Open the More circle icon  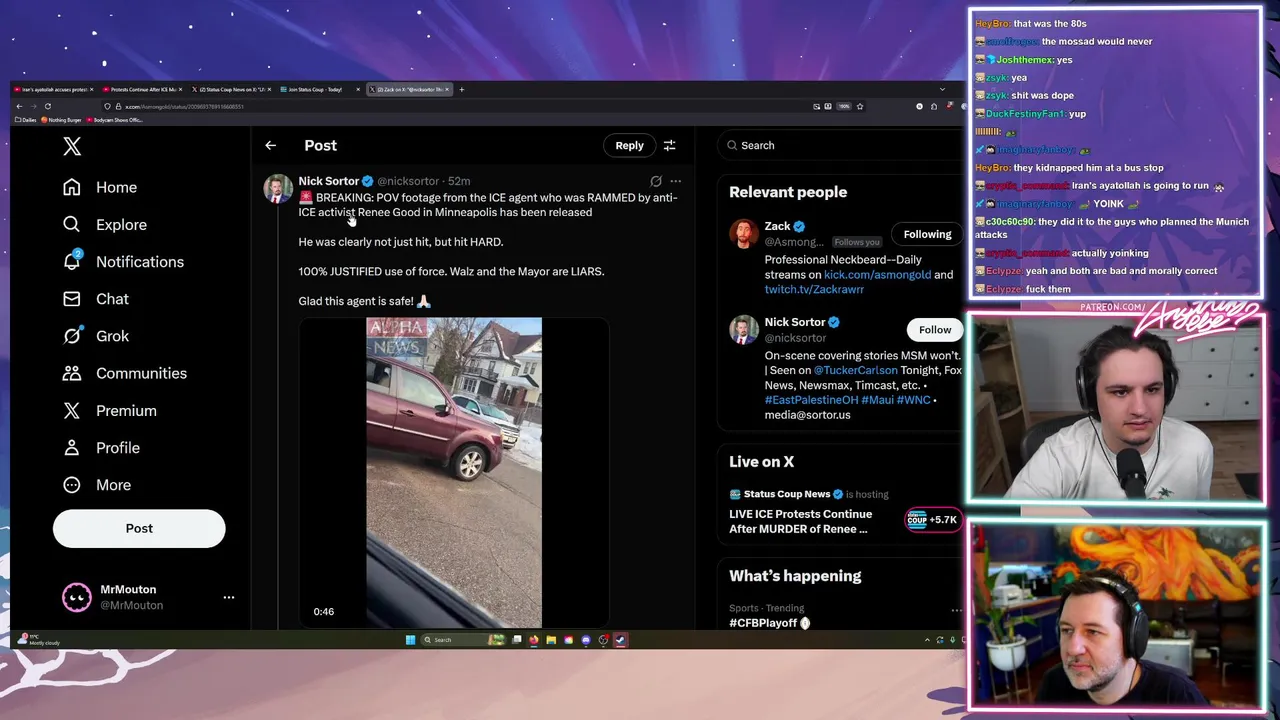coord(71,485)
